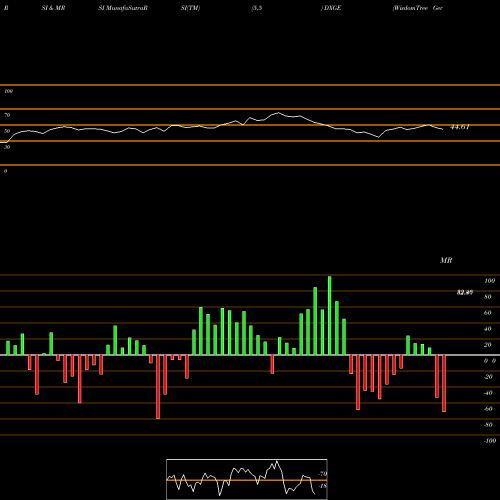
Task: Click the '-18' label in mini chart
Action: pos(323,486)
